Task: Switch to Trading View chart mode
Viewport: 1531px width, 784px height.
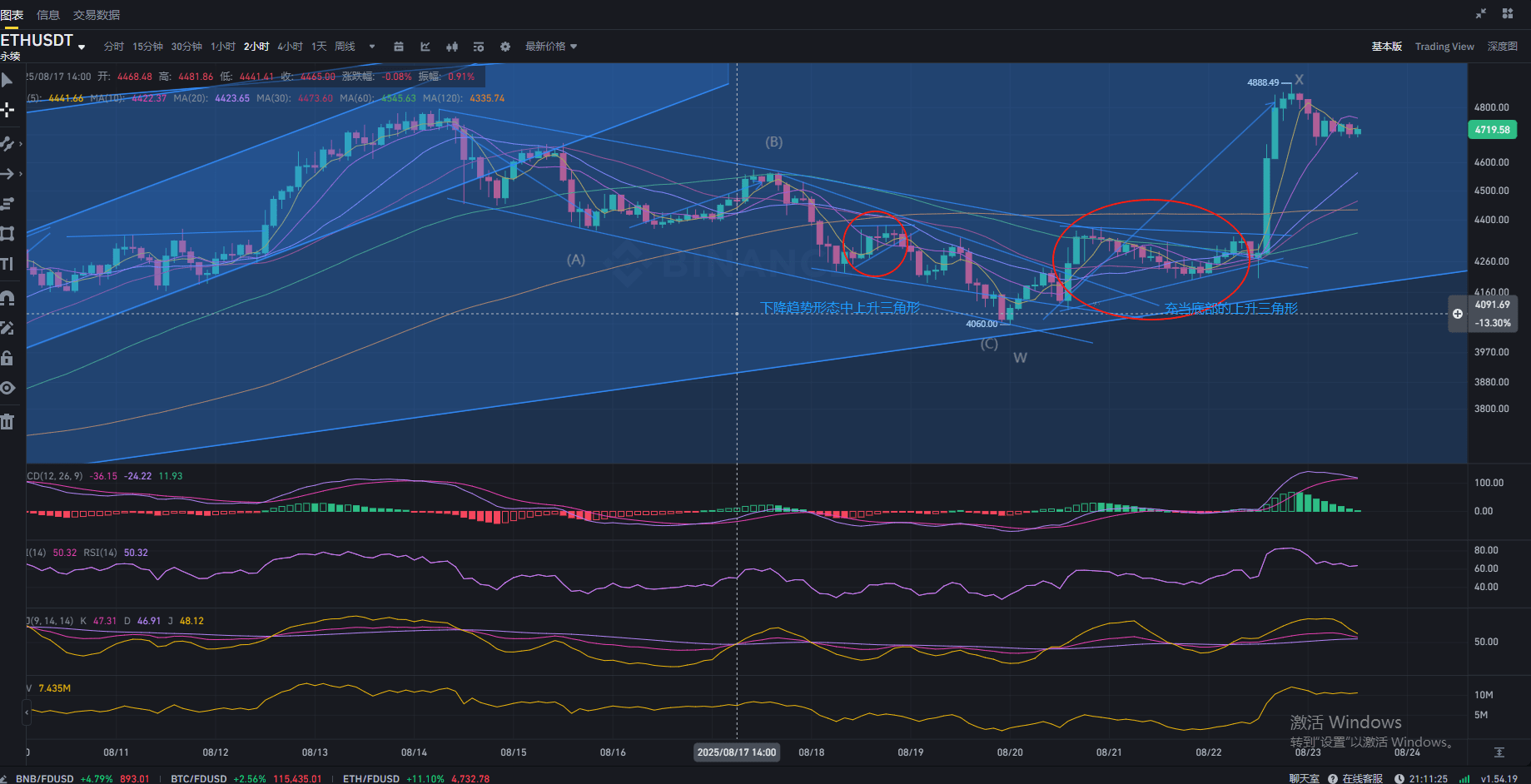Action: (x=1444, y=47)
